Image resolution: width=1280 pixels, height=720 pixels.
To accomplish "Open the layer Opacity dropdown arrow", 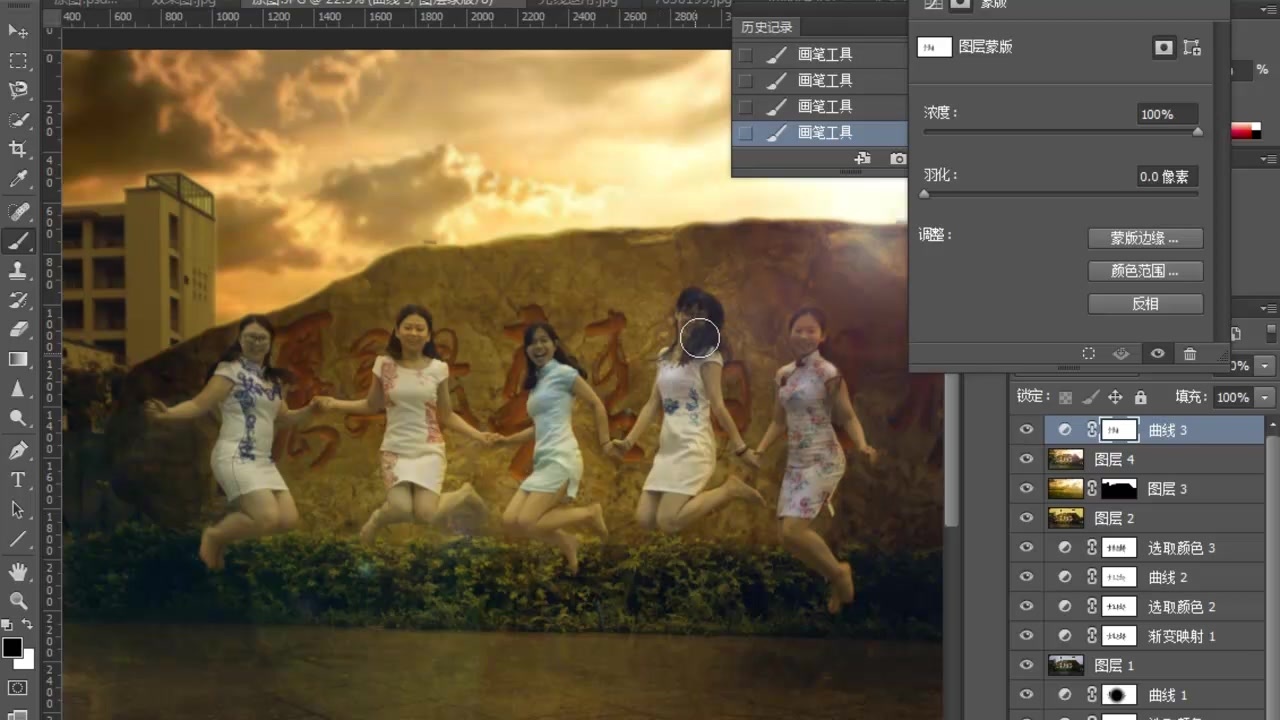I will (x=1265, y=366).
